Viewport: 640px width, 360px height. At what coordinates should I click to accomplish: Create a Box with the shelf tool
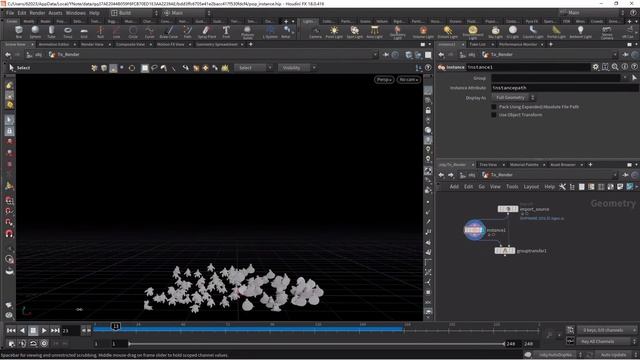click(19, 31)
